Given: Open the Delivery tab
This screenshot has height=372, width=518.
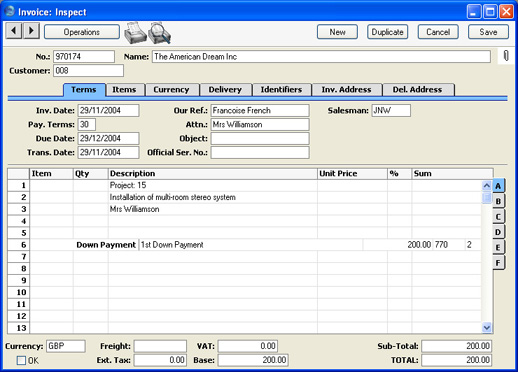Looking at the screenshot, I should tap(225, 90).
